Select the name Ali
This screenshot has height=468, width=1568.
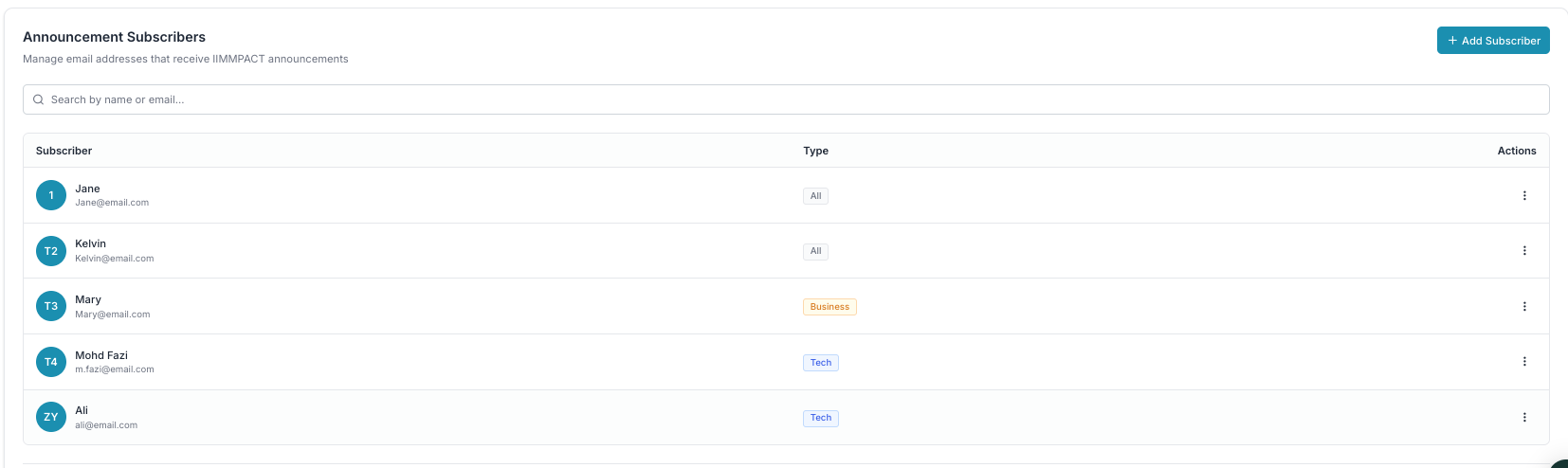pyautogui.click(x=82, y=410)
